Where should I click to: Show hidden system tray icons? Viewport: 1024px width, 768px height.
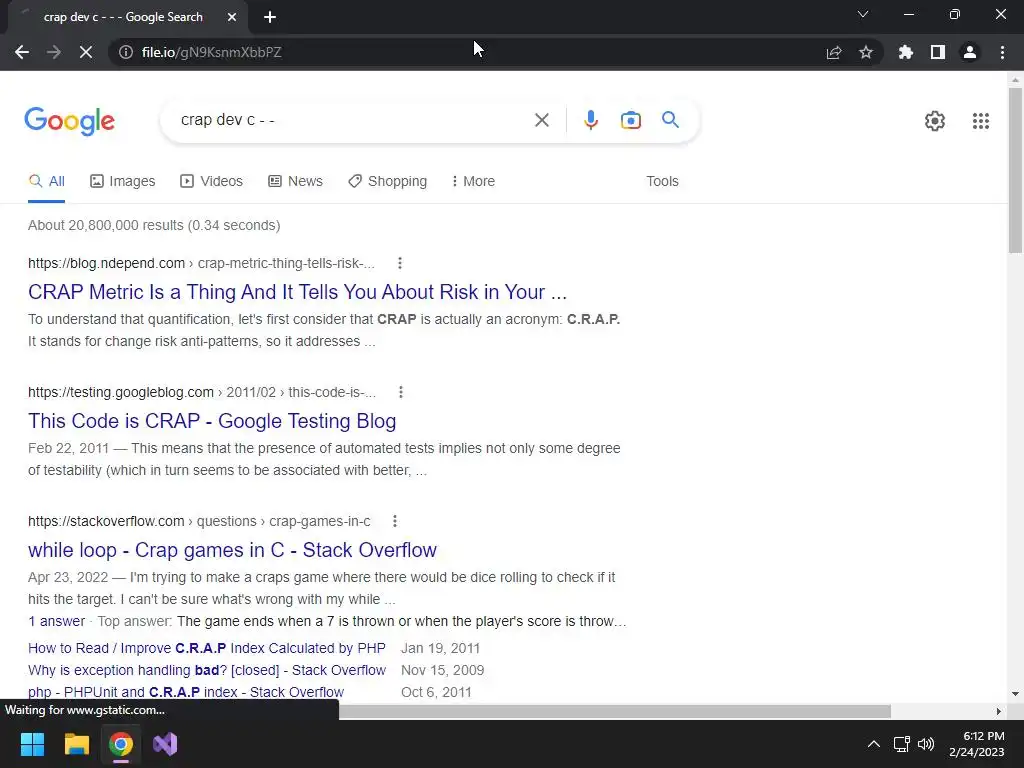pos(873,744)
